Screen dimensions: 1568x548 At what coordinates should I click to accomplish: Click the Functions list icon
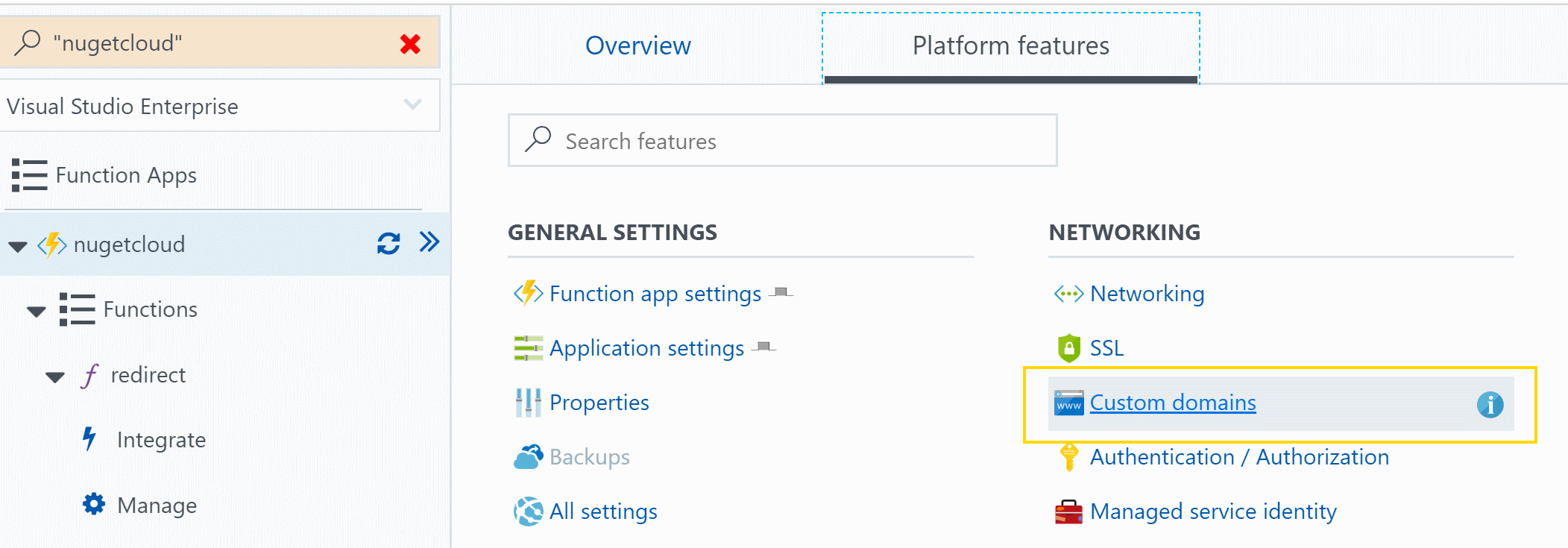(x=78, y=309)
